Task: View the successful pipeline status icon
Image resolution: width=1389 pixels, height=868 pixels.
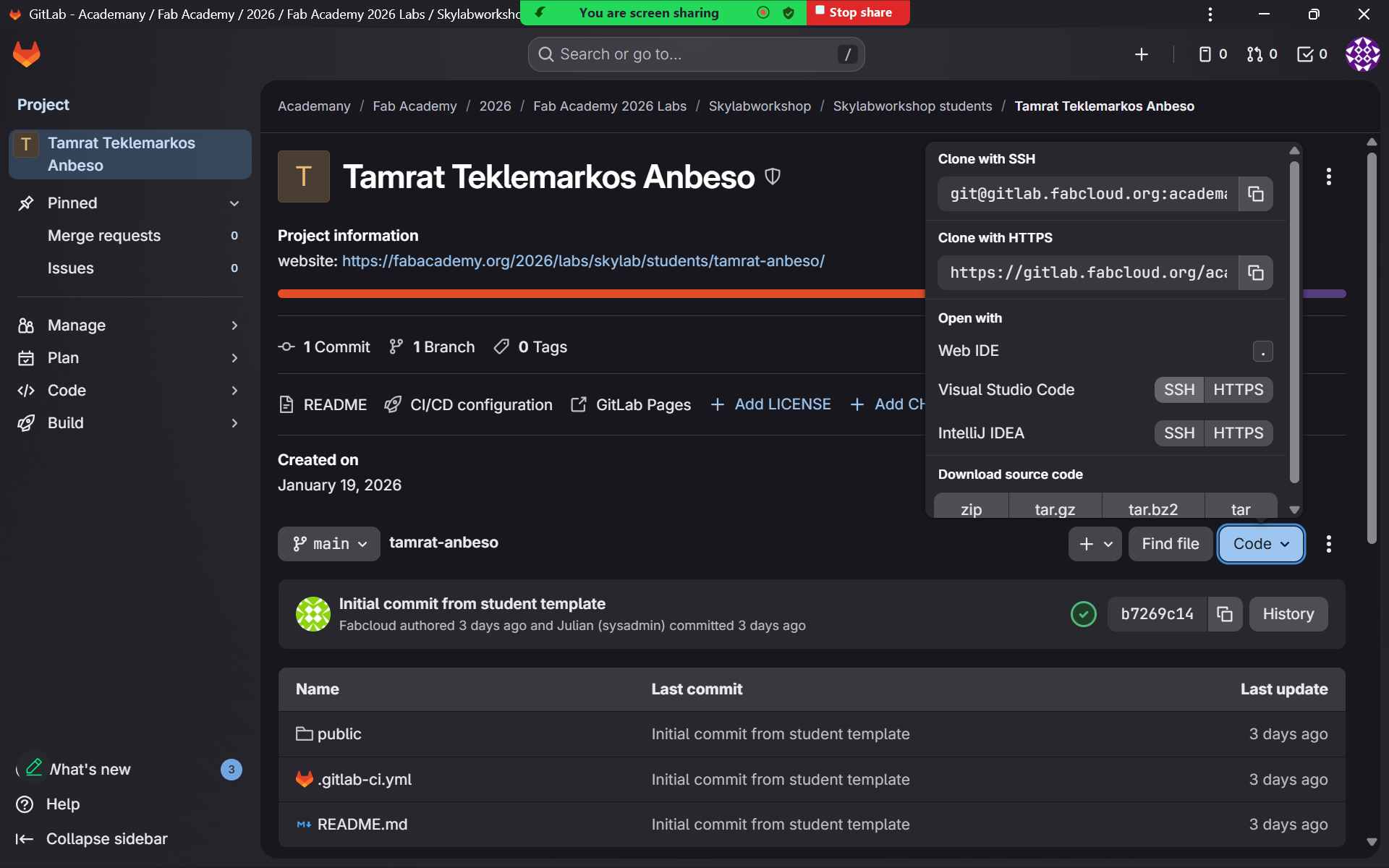Action: click(x=1083, y=614)
